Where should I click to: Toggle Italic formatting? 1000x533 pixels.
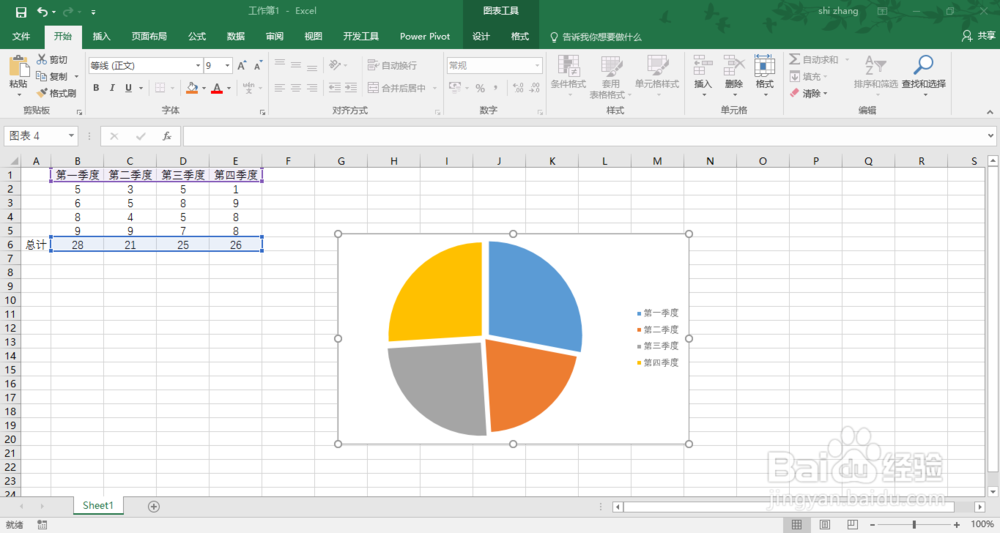(112, 87)
